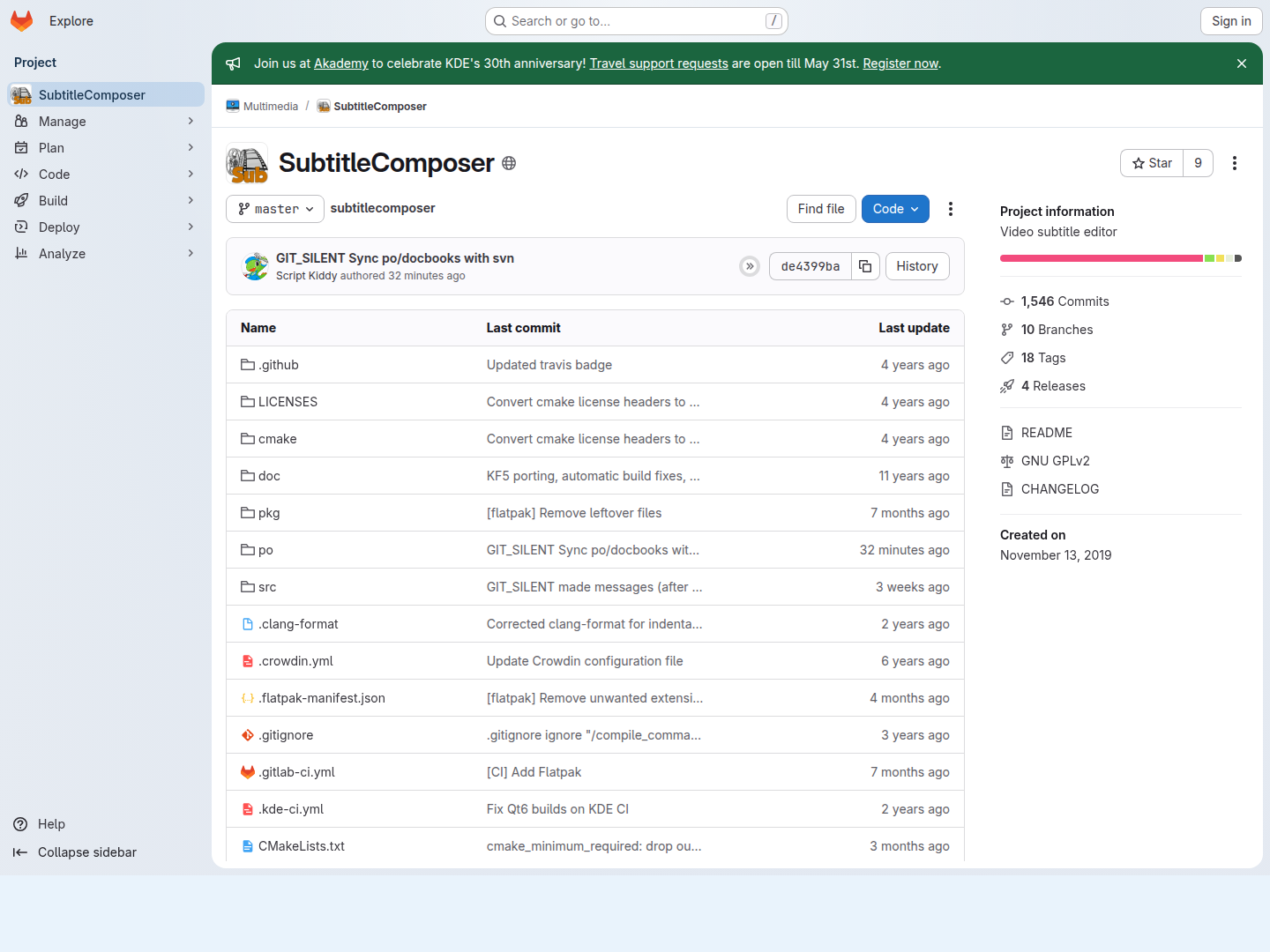Open the README link
This screenshot has height=952, width=1270.
pos(1047,433)
